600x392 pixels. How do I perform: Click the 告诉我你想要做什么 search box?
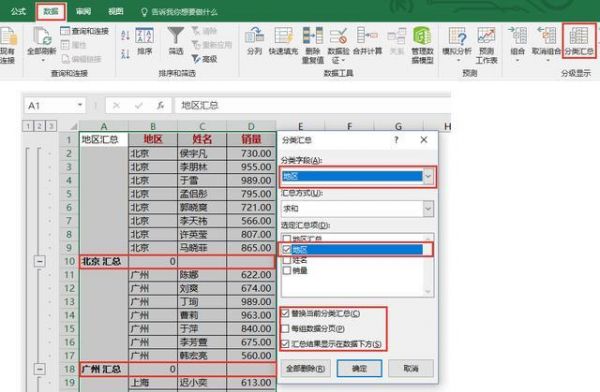click(x=179, y=12)
